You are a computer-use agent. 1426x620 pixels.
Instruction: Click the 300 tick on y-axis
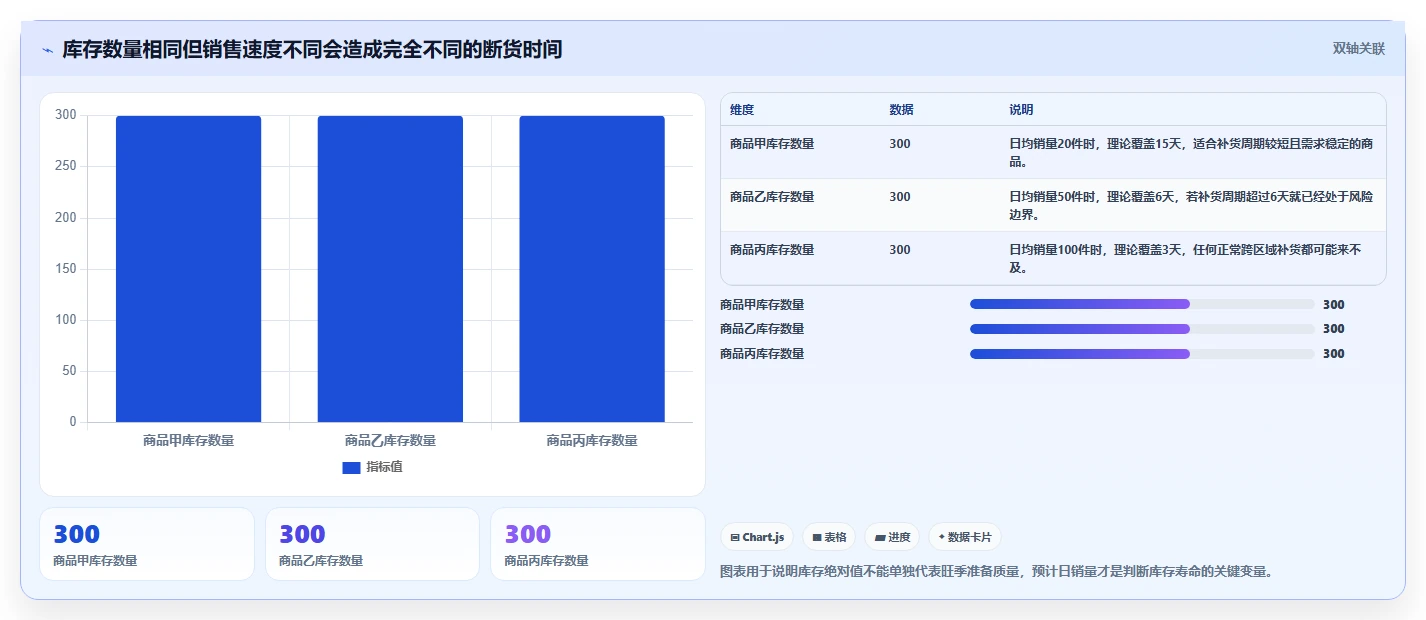pos(66,115)
